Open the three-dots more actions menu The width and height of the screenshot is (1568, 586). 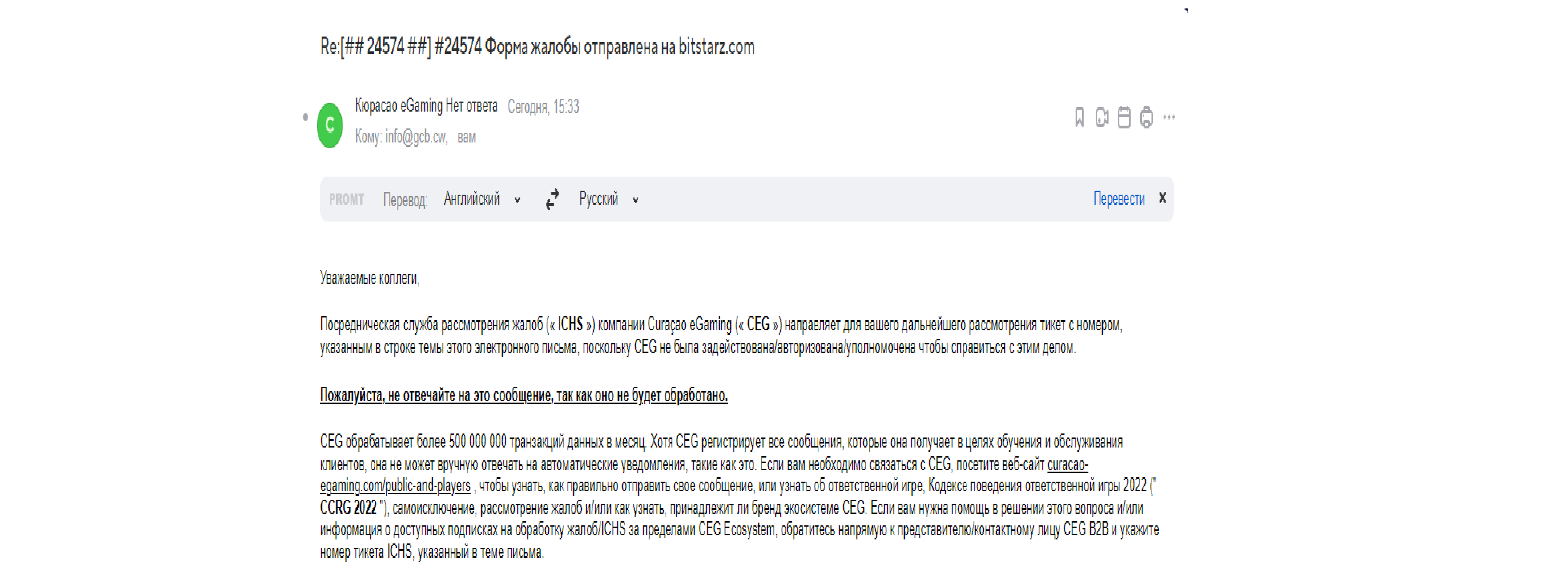coord(1169,117)
